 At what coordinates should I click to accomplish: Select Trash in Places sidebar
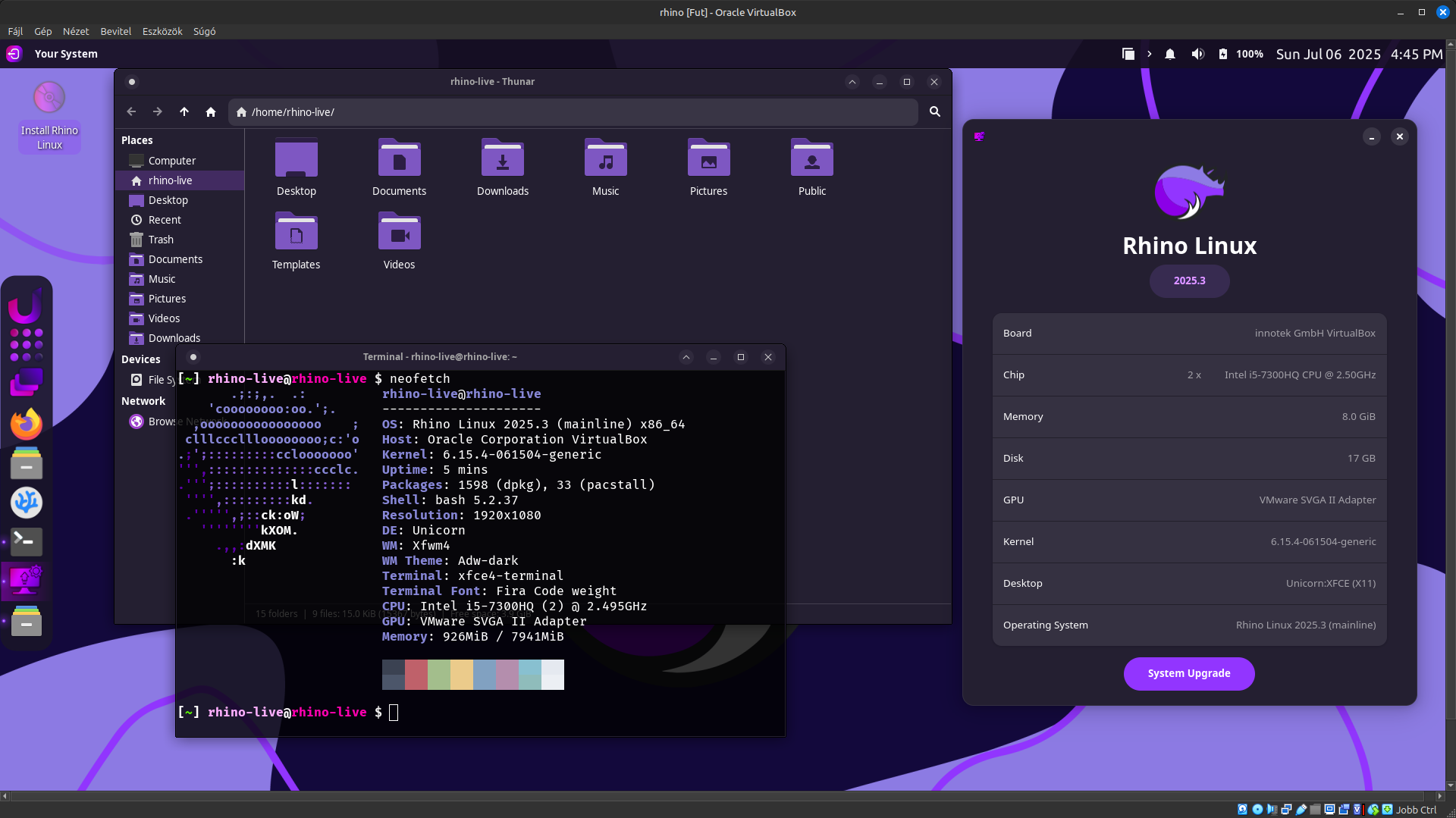tap(180, 240)
